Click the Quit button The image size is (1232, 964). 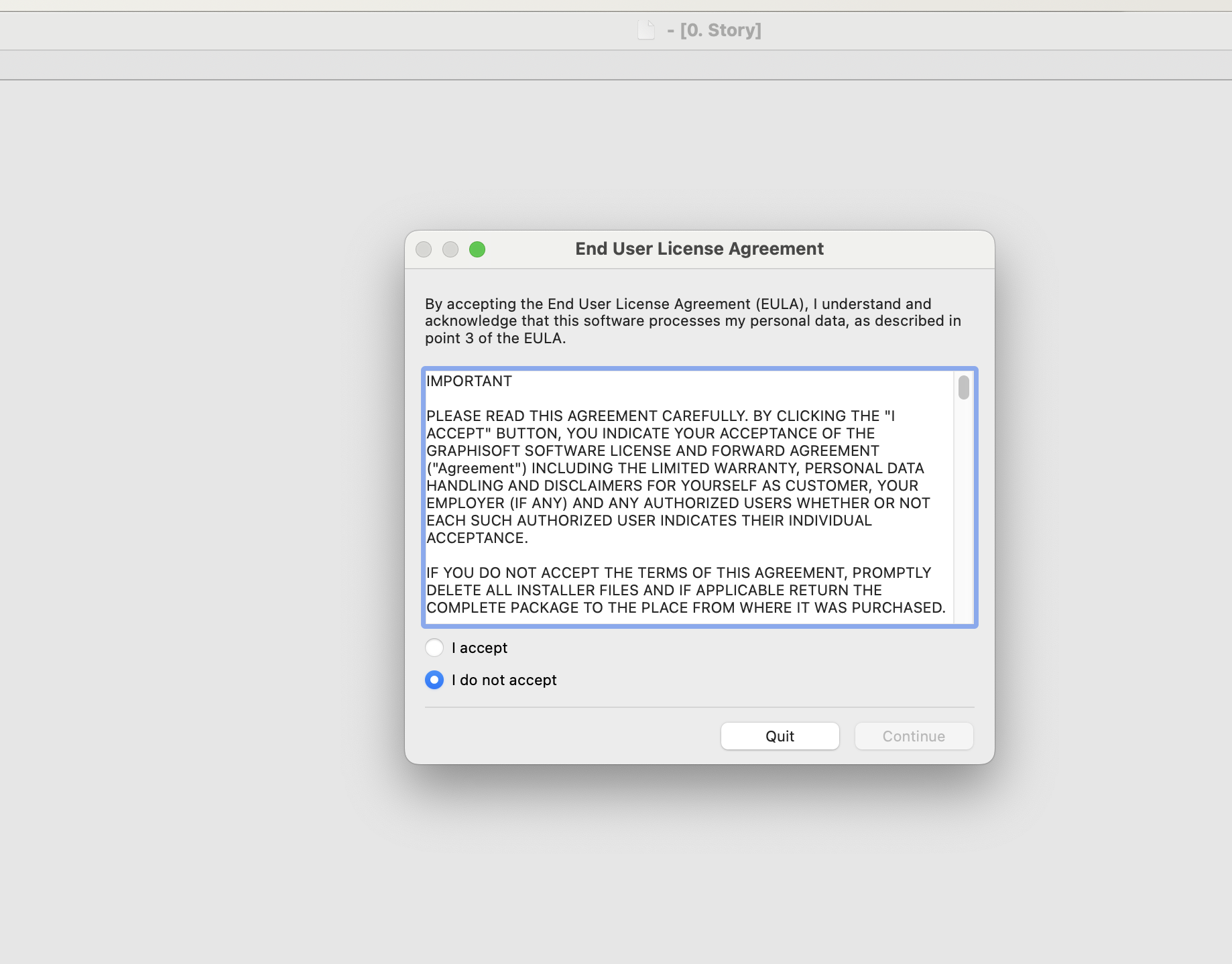coord(780,736)
